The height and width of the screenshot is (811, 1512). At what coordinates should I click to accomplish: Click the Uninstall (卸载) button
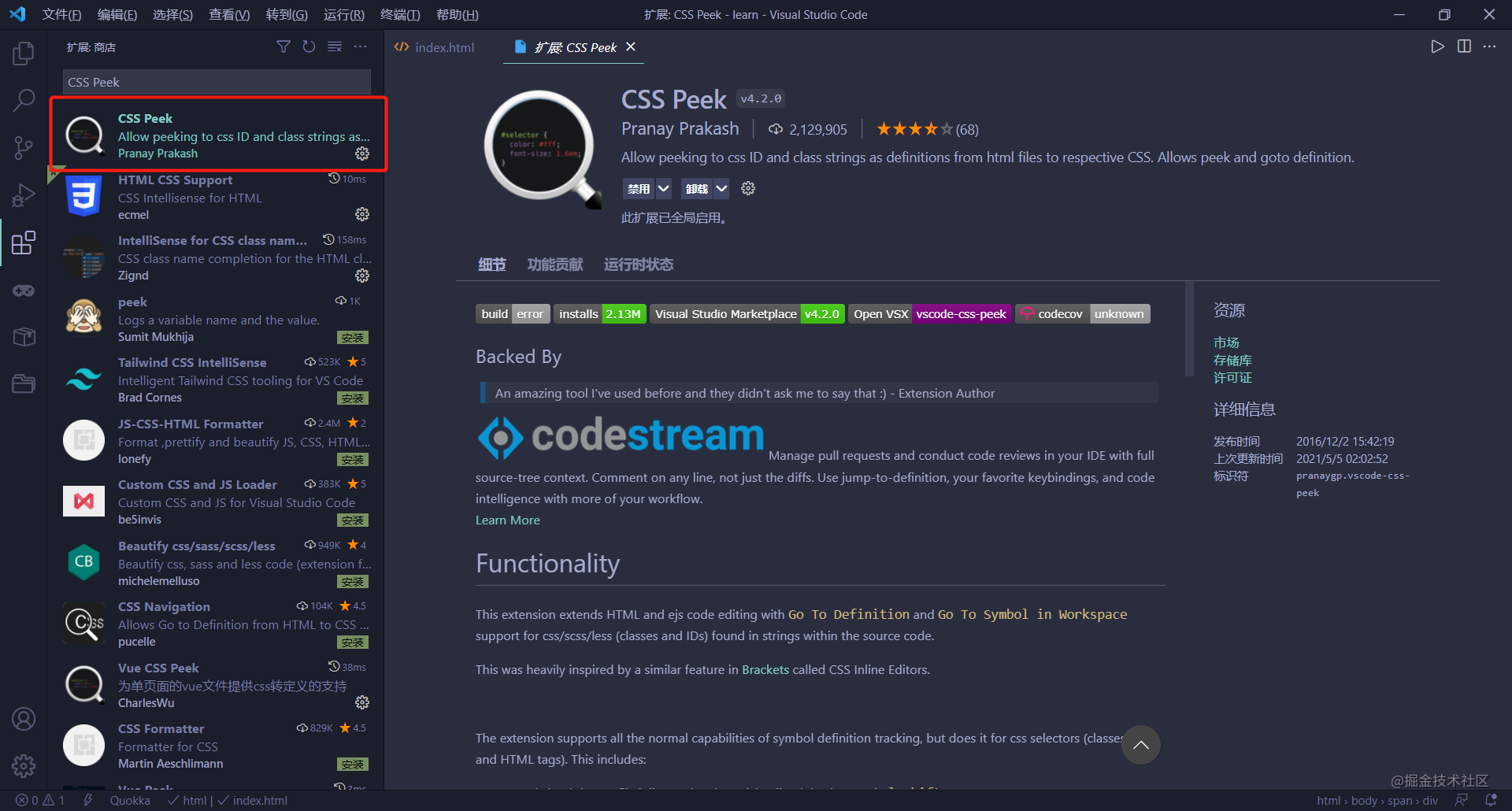pos(697,188)
